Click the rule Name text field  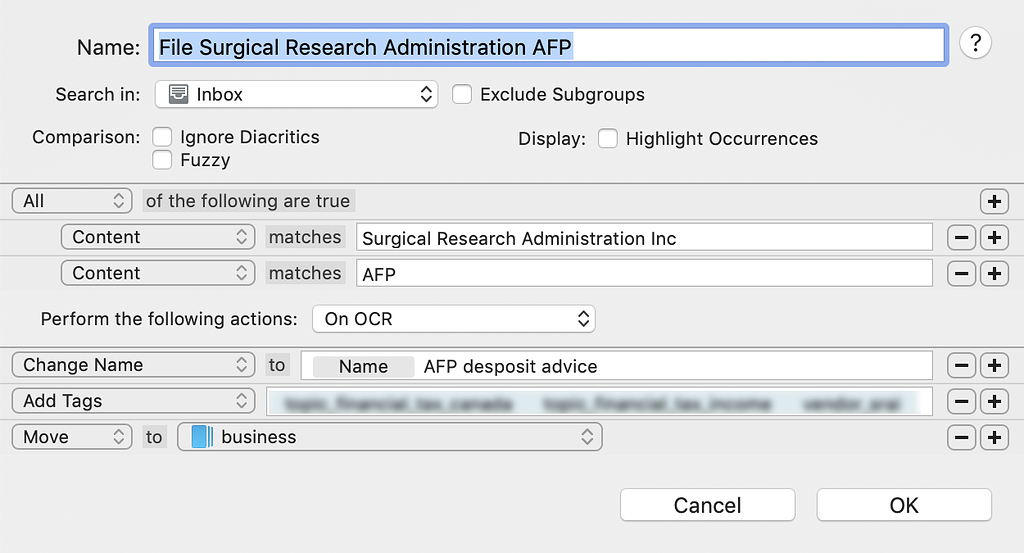click(x=550, y=46)
